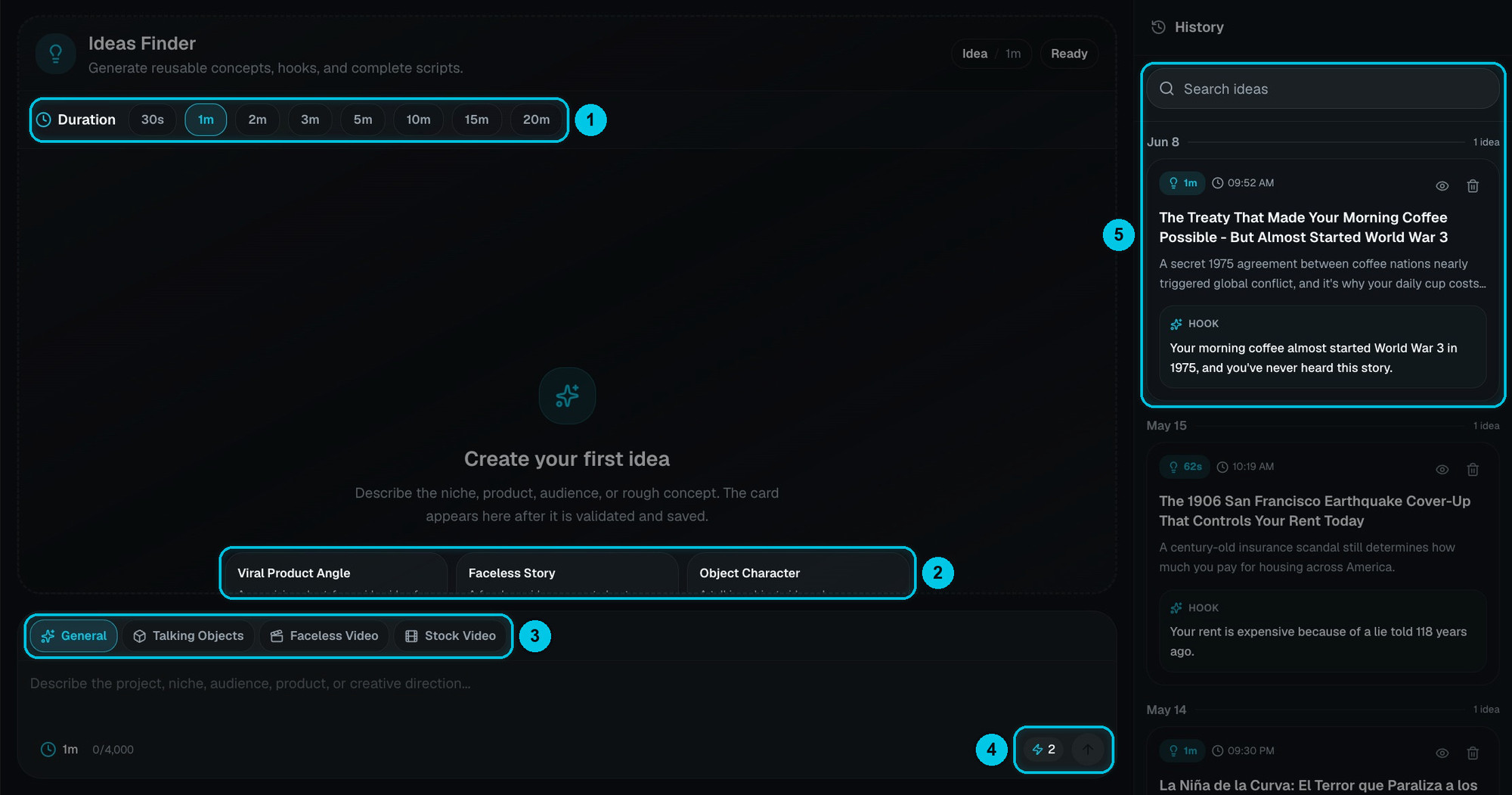
Task: Choose the 15m duration chip
Action: tap(476, 120)
